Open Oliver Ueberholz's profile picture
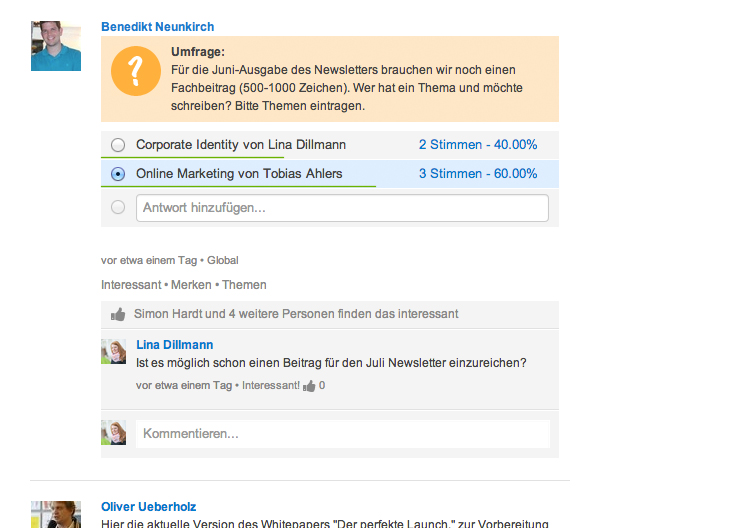Image resolution: width=750 pixels, height=528 pixels. click(x=56, y=515)
